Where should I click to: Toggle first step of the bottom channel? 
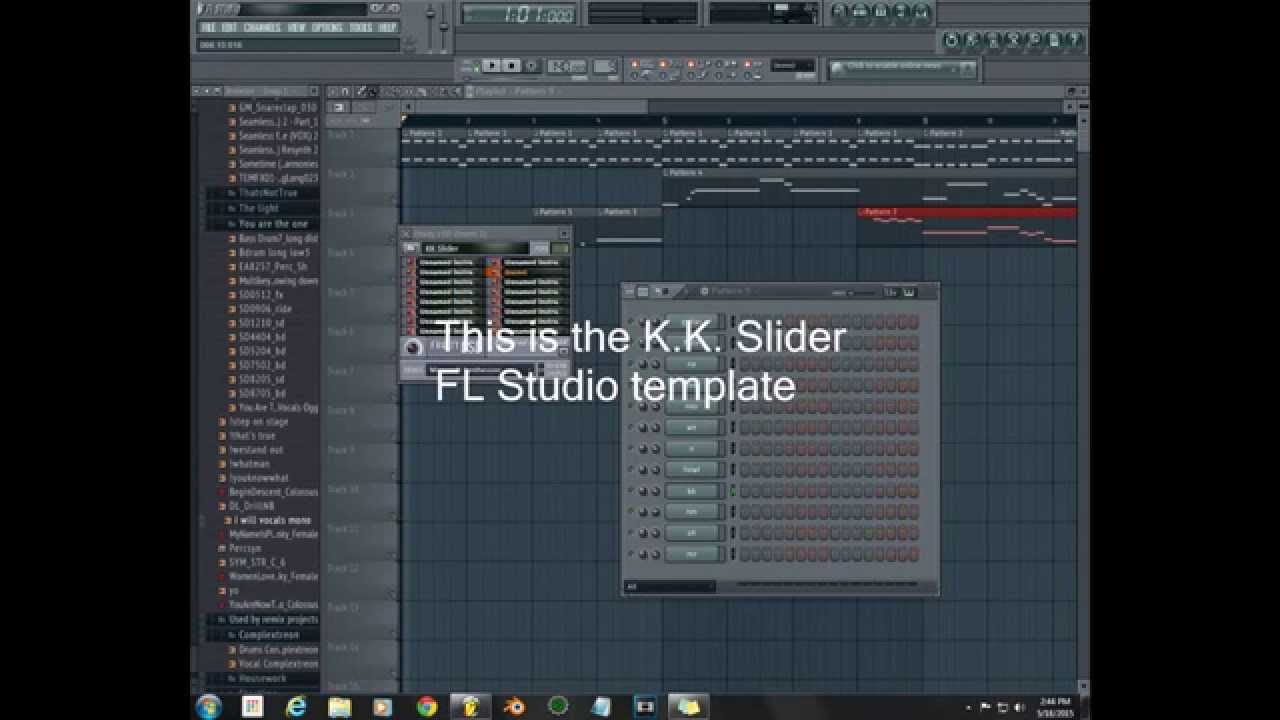[x=745, y=553]
